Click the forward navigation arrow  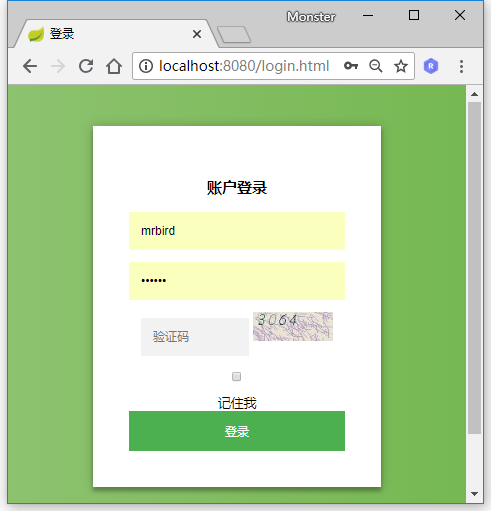pos(58,66)
